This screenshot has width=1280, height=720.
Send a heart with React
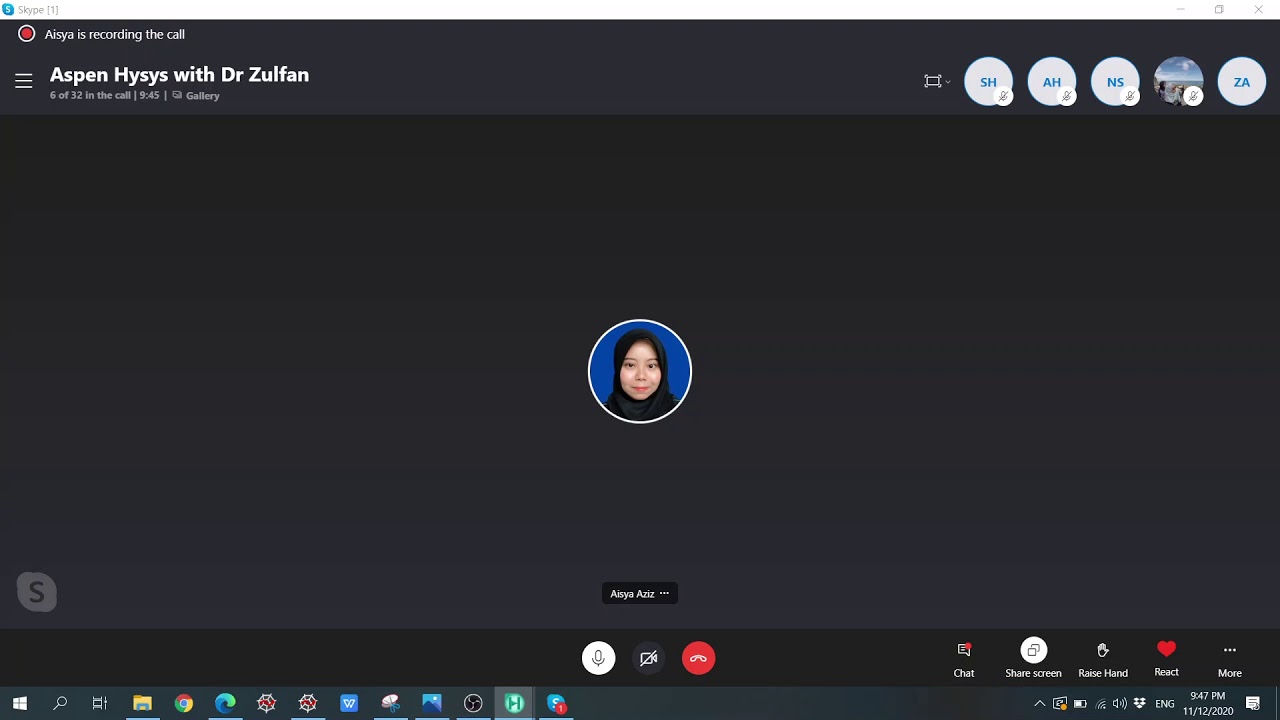[1166, 660]
